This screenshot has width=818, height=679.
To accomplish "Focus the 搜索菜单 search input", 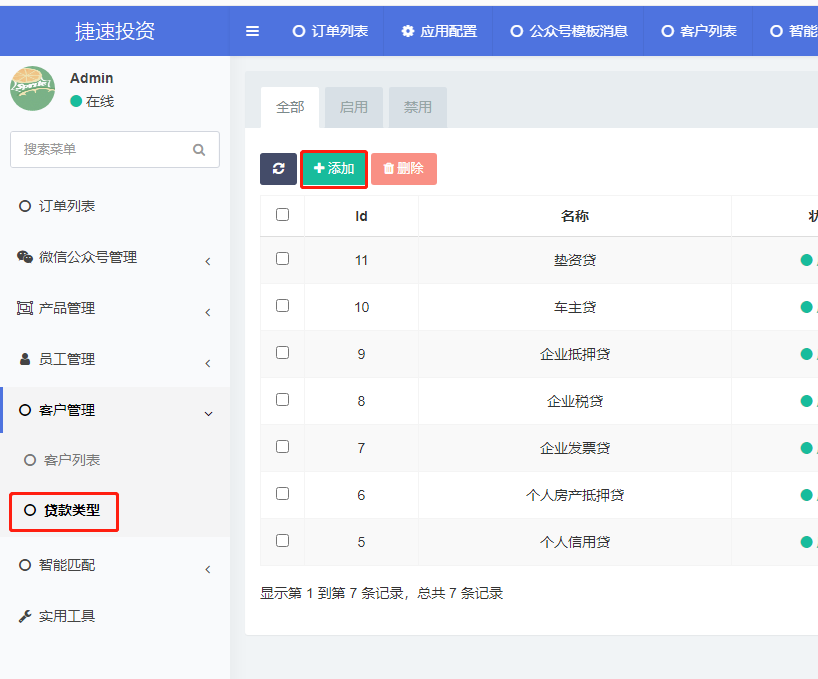I will click(x=115, y=150).
